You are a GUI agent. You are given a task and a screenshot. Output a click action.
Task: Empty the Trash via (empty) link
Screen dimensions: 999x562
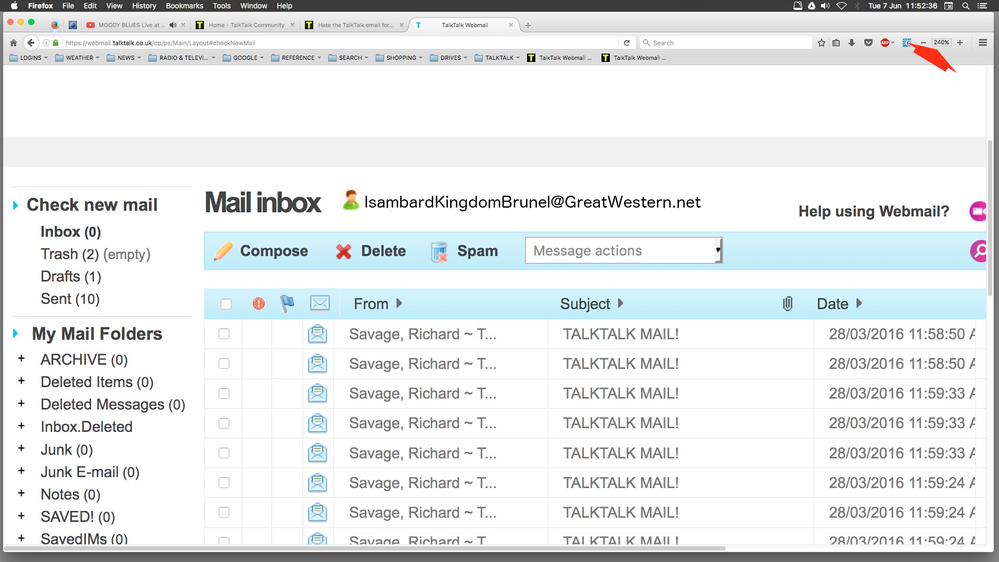(127, 254)
